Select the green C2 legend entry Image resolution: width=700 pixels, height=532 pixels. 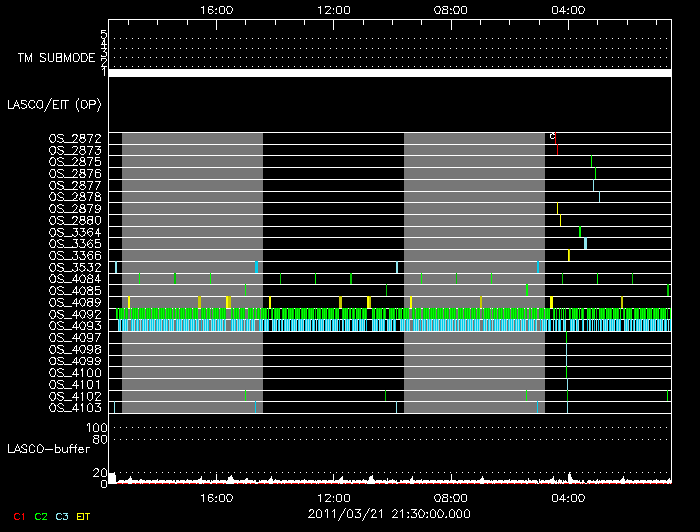(40, 515)
